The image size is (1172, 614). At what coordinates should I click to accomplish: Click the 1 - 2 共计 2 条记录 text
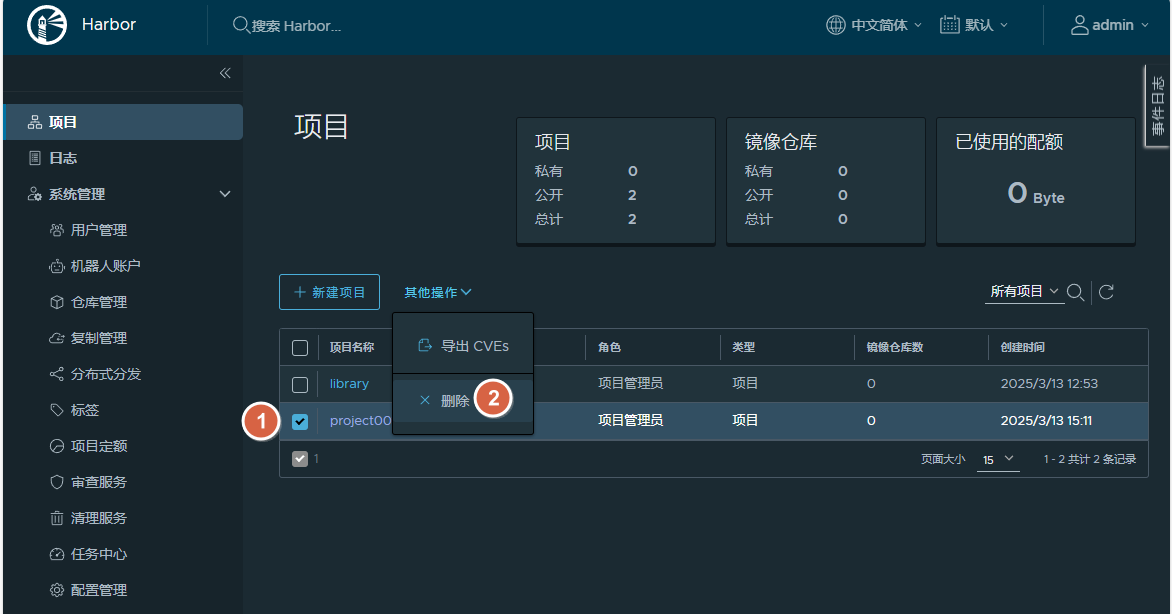[x=1090, y=459]
